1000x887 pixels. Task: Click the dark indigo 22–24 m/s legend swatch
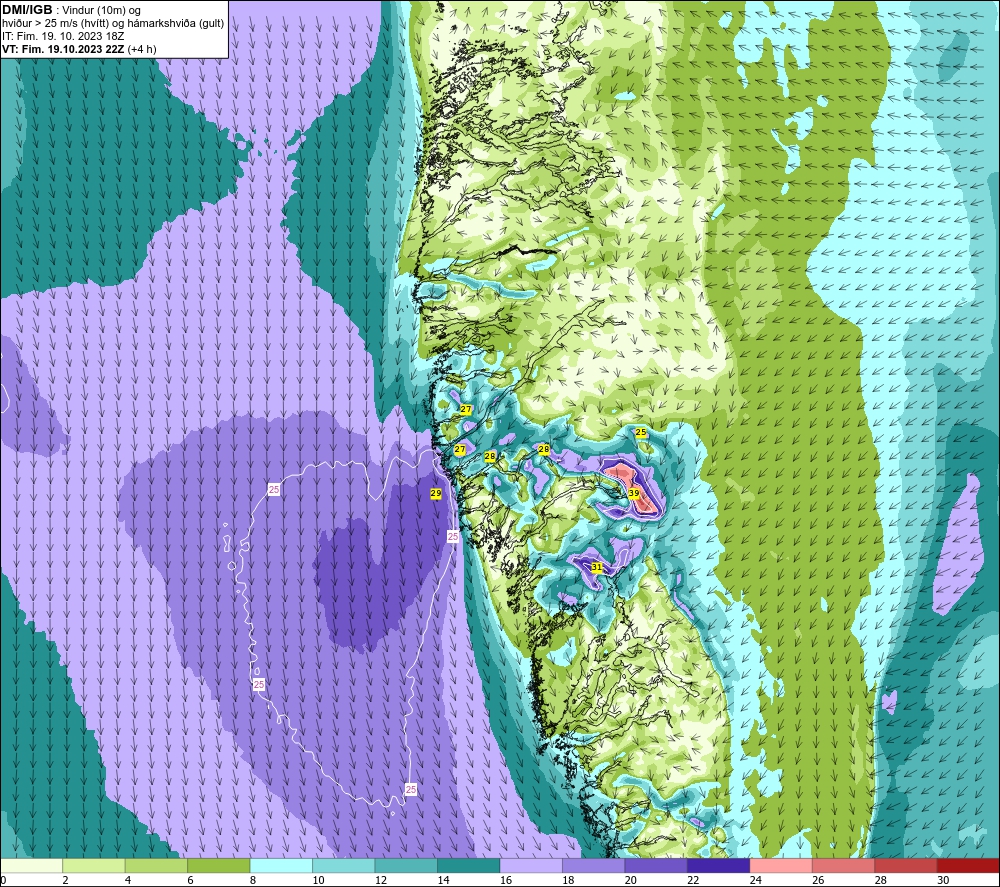point(719,866)
